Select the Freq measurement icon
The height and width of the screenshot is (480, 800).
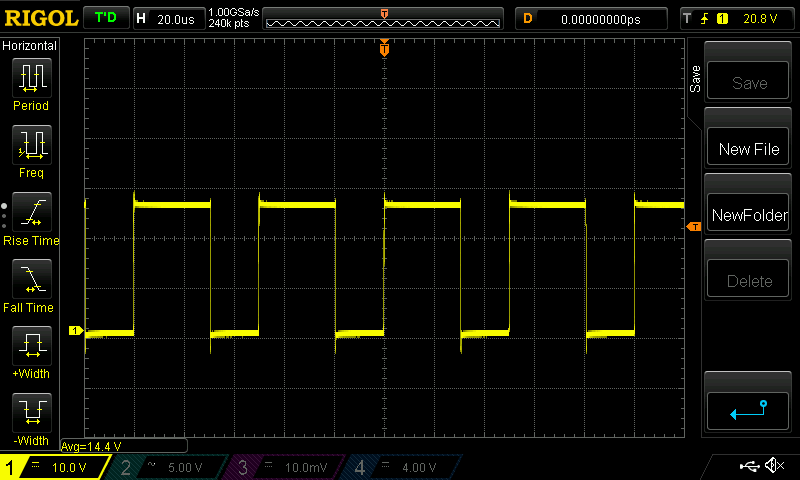(x=31, y=150)
